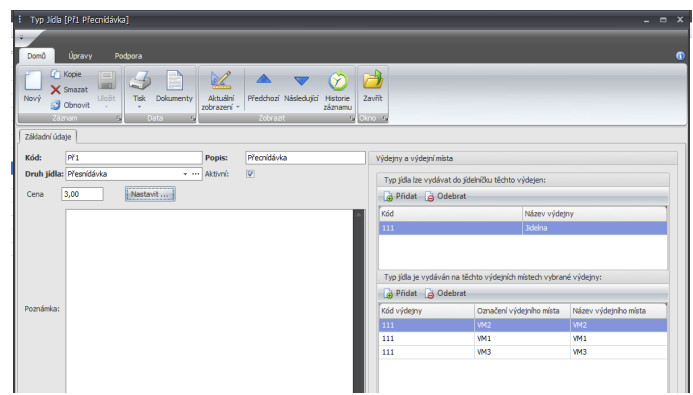The height and width of the screenshot is (395, 693).
Task: Click the Výdejny a výdejní místa panel header
Action: pos(523,158)
